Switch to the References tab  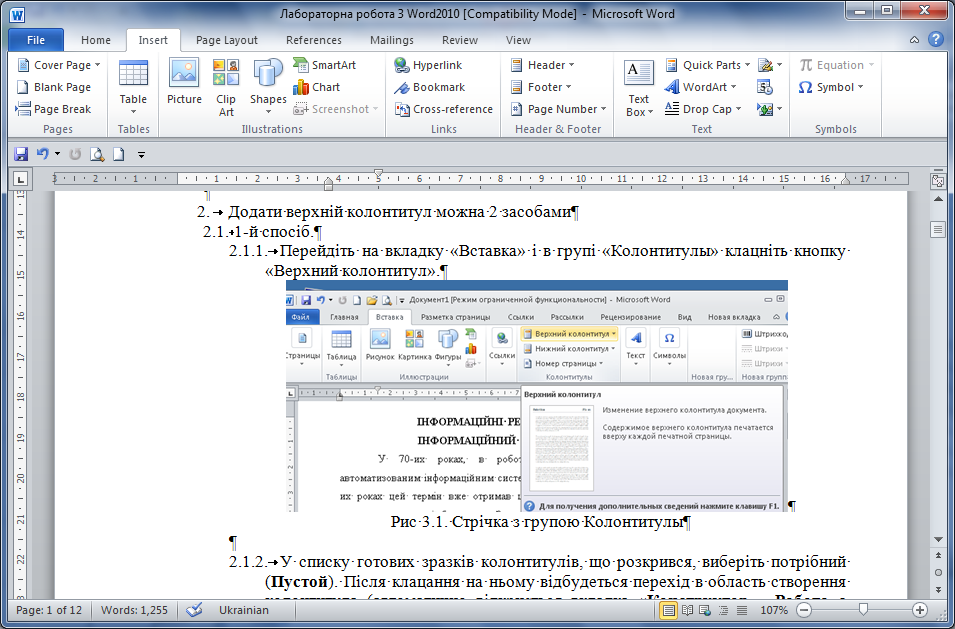(314, 40)
